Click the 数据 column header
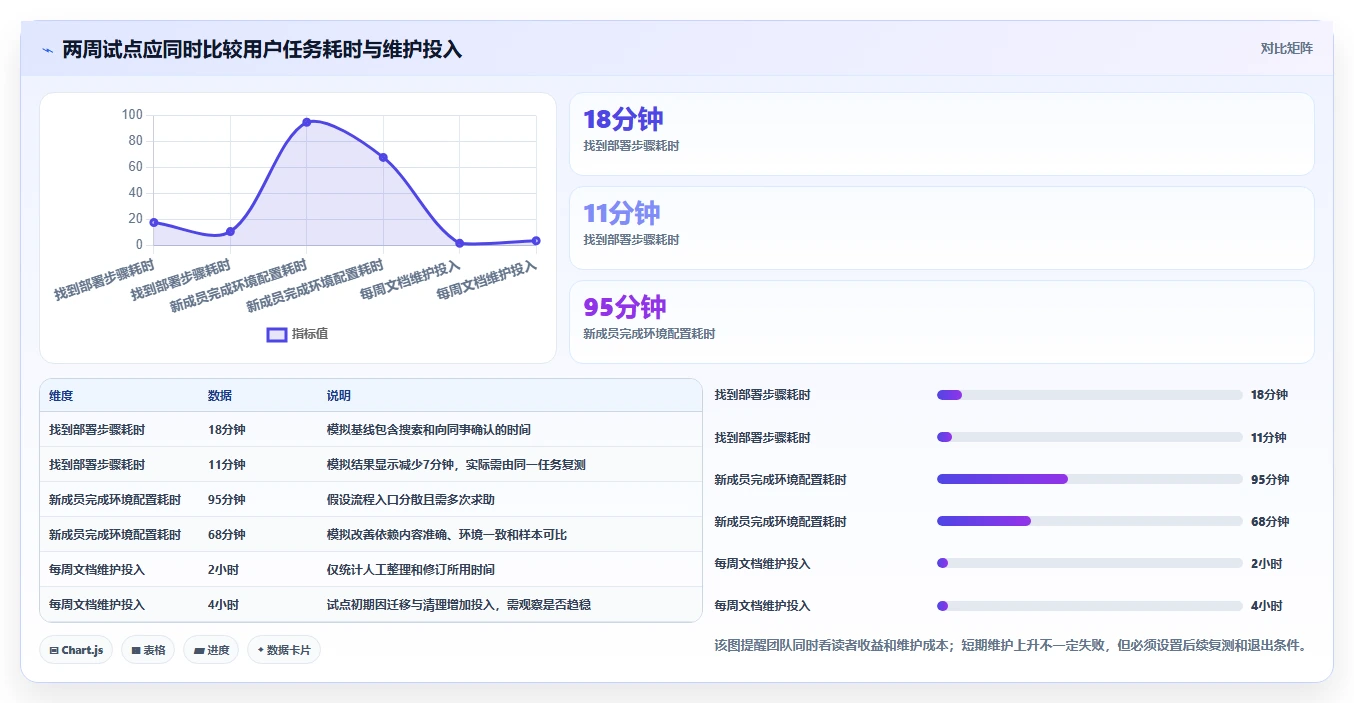 tap(220, 396)
